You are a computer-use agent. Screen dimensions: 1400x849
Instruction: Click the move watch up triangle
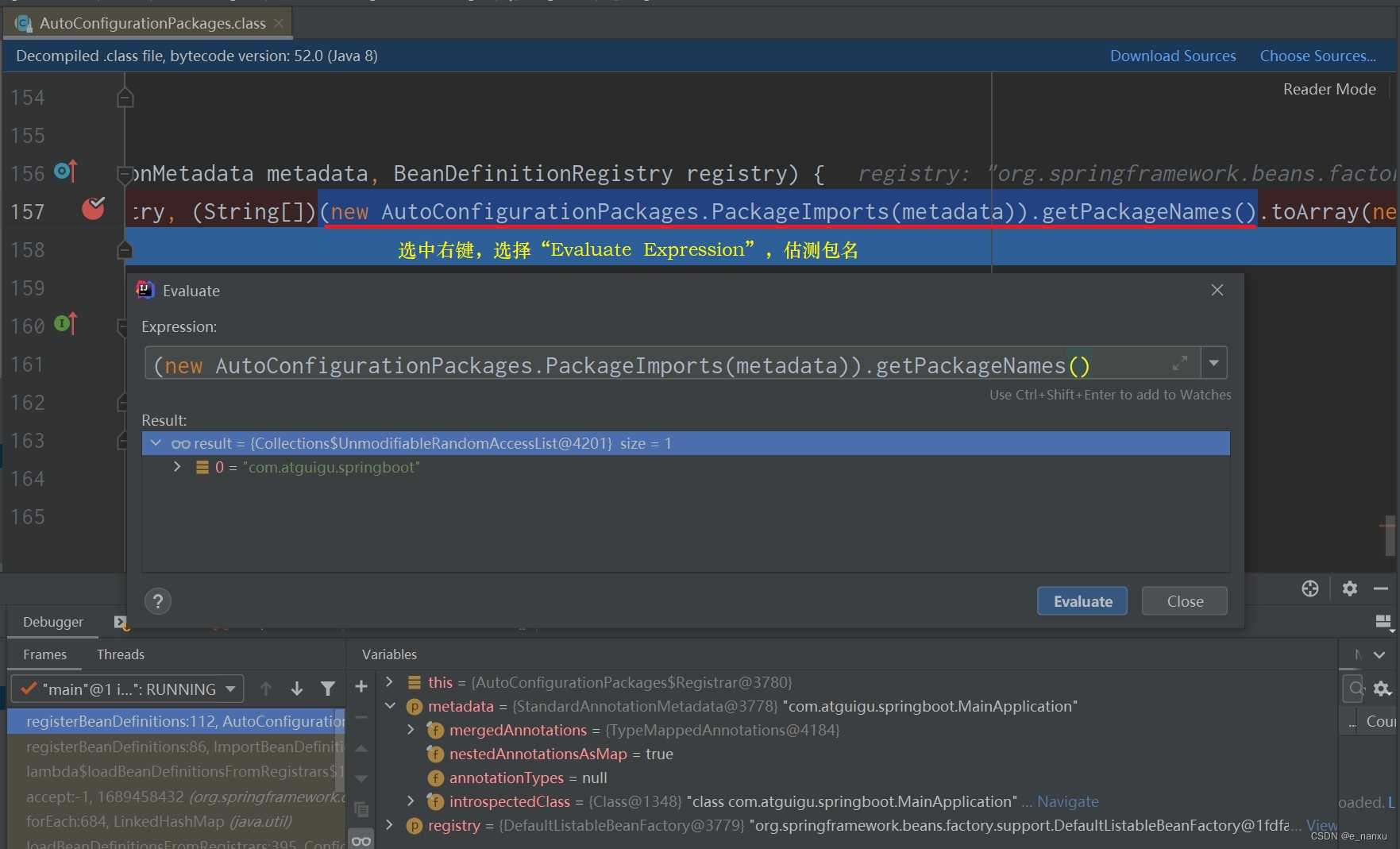pos(361,748)
